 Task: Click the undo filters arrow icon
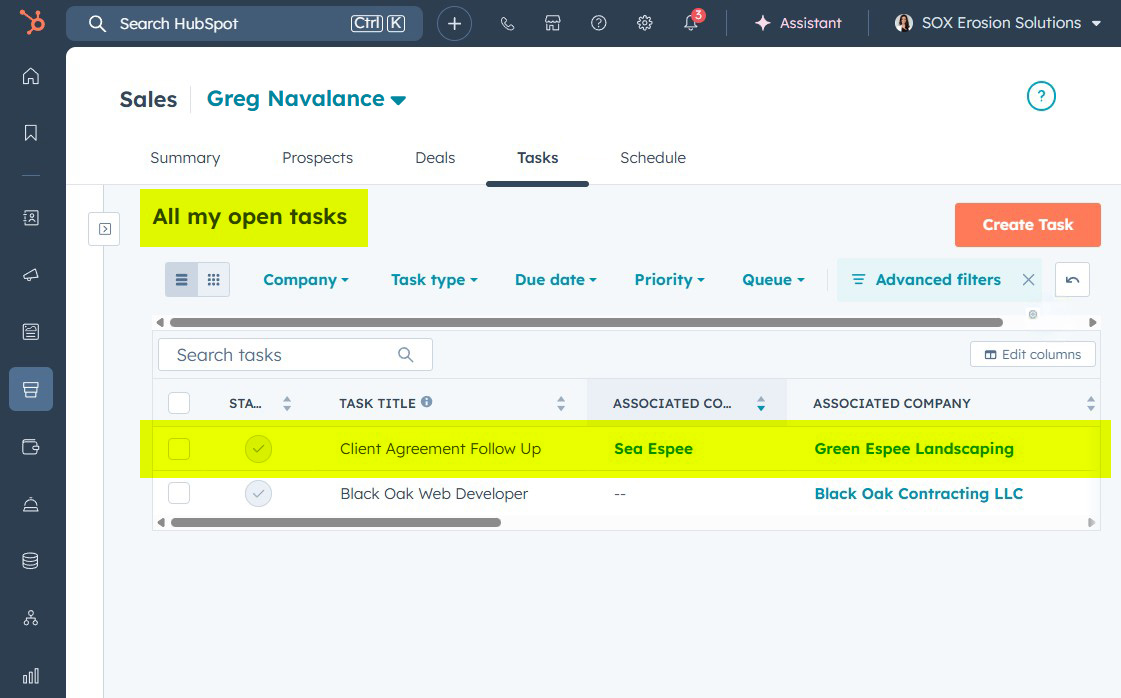(x=1072, y=280)
